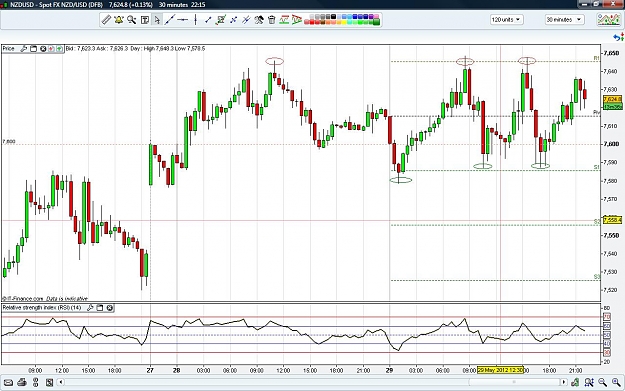Select the ruler measuring tool

tap(106, 20)
